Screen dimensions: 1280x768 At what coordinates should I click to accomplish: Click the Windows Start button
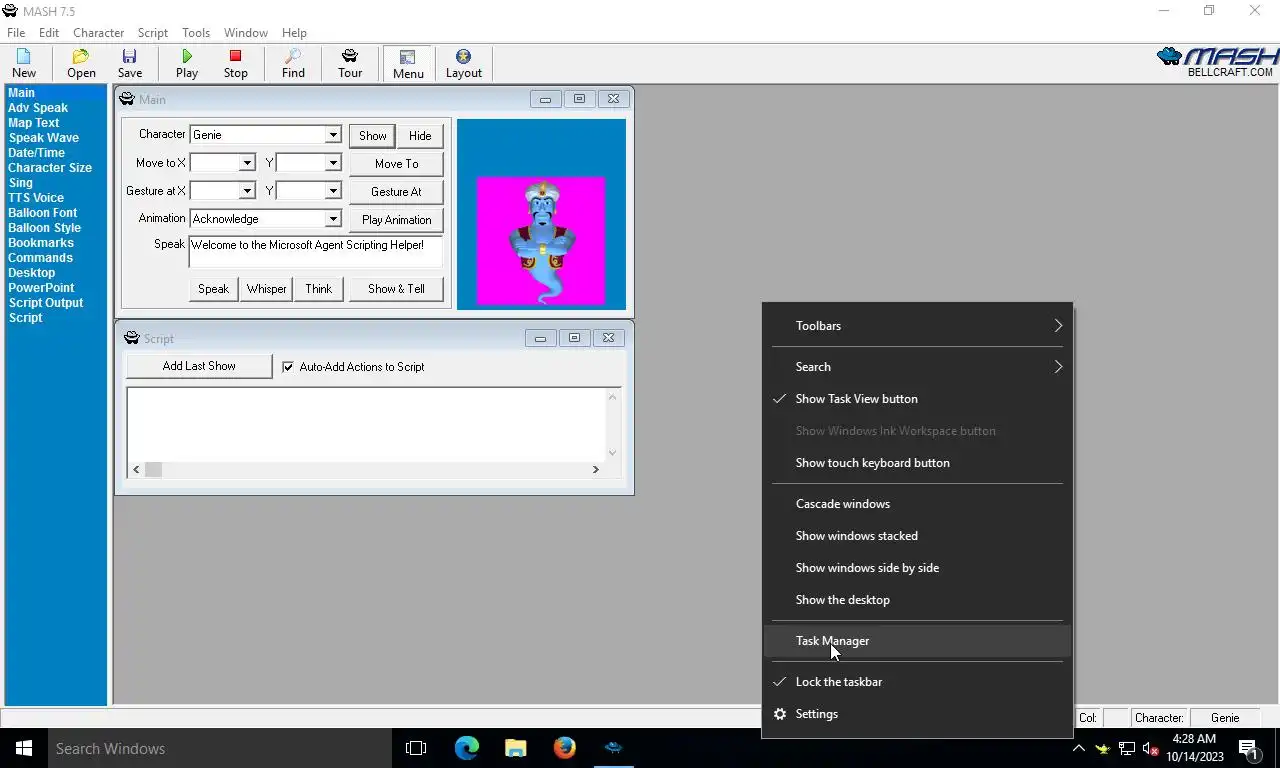coord(23,748)
